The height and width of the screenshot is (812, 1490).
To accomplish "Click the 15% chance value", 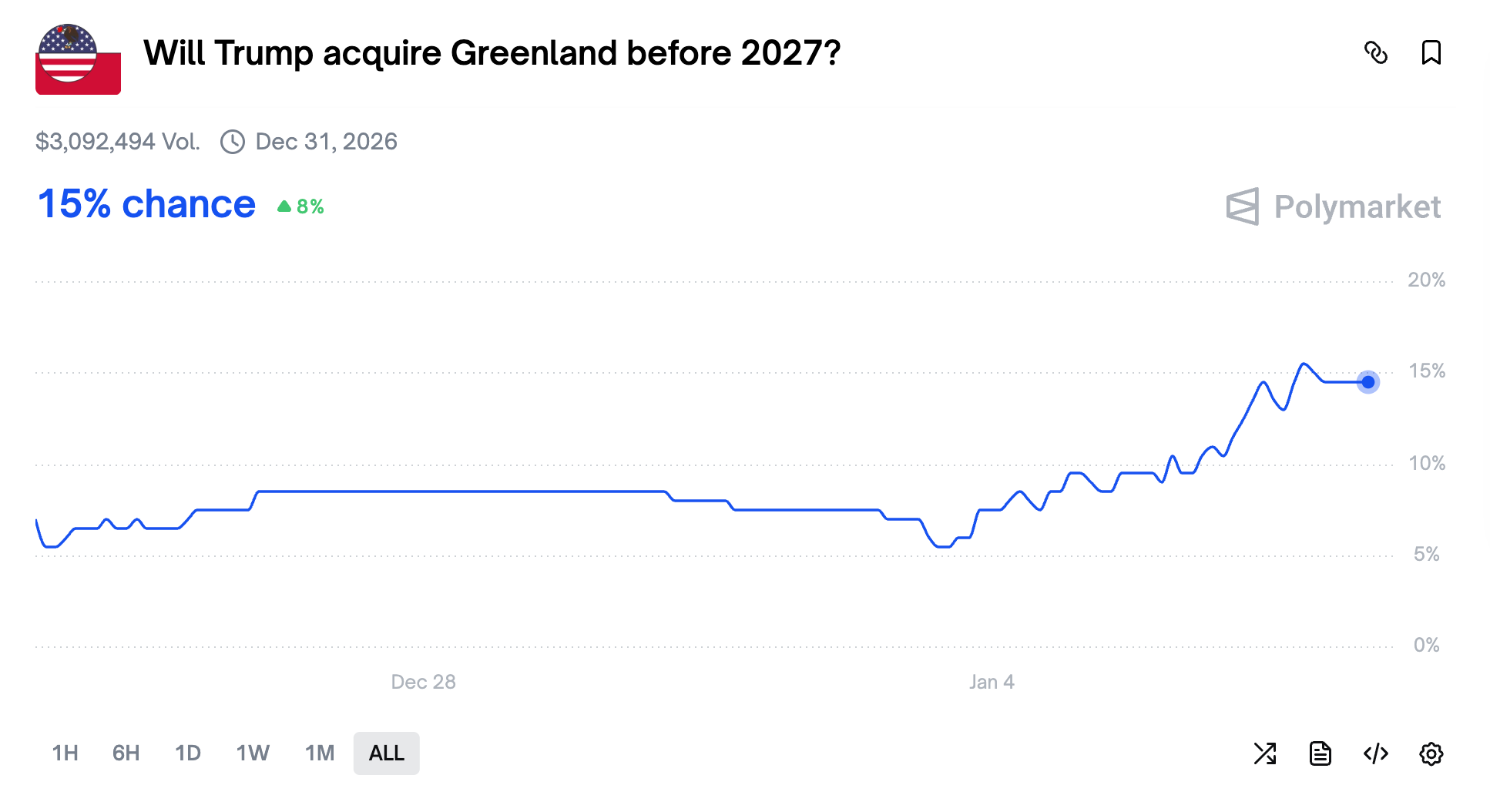I will tap(146, 204).
